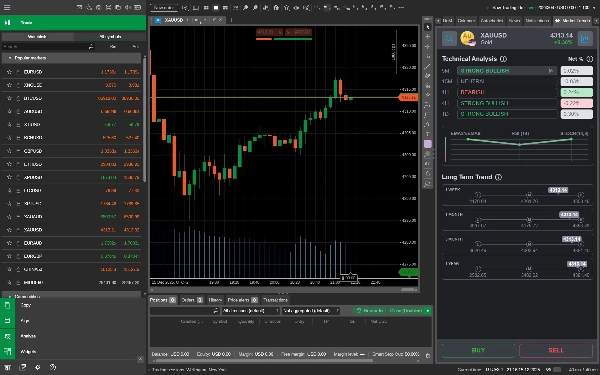
Task: Click the zoom in magnifier on chart toolbar
Action: [245, 7]
